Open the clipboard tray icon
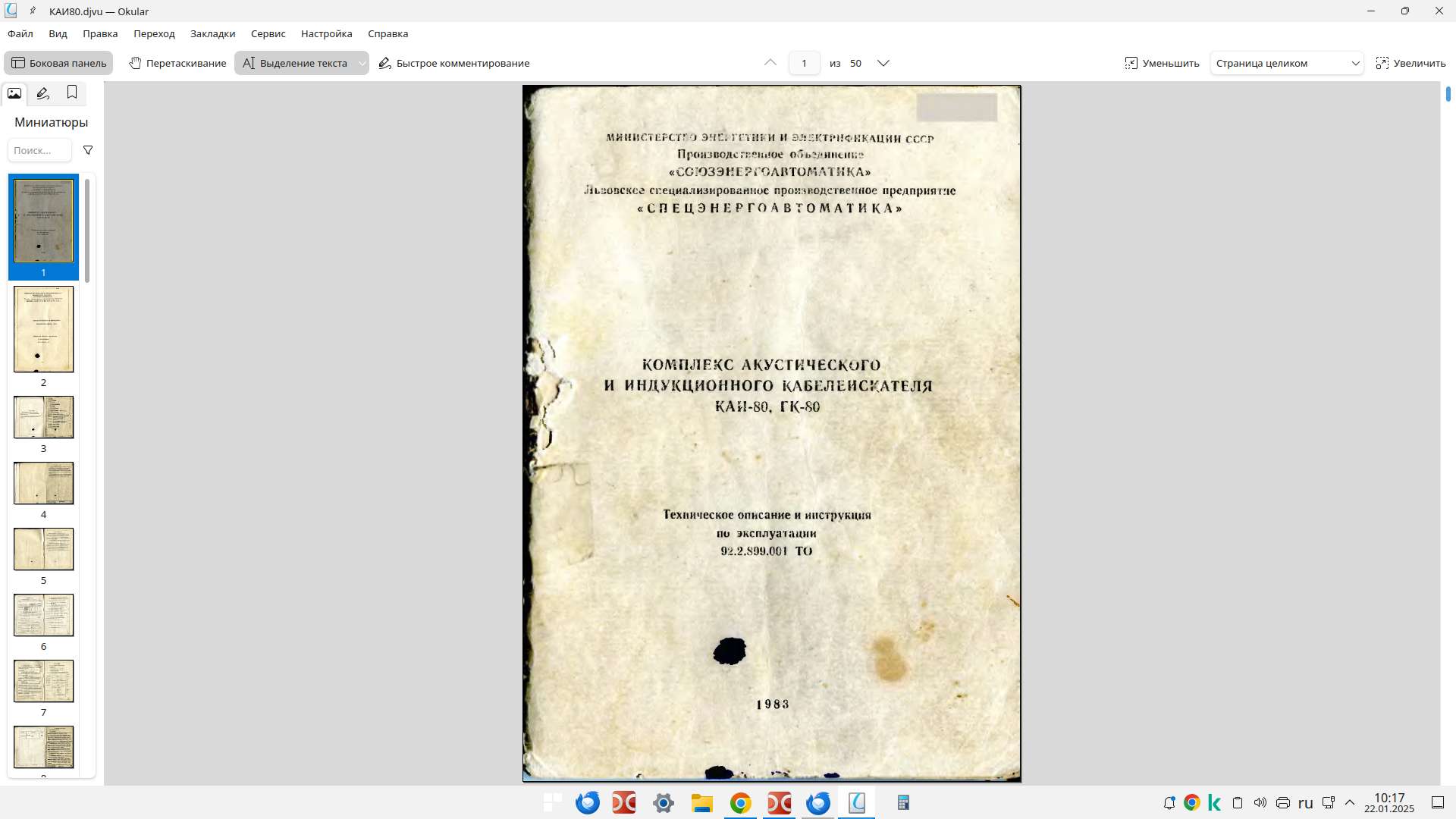The width and height of the screenshot is (1456, 819). tap(1238, 802)
